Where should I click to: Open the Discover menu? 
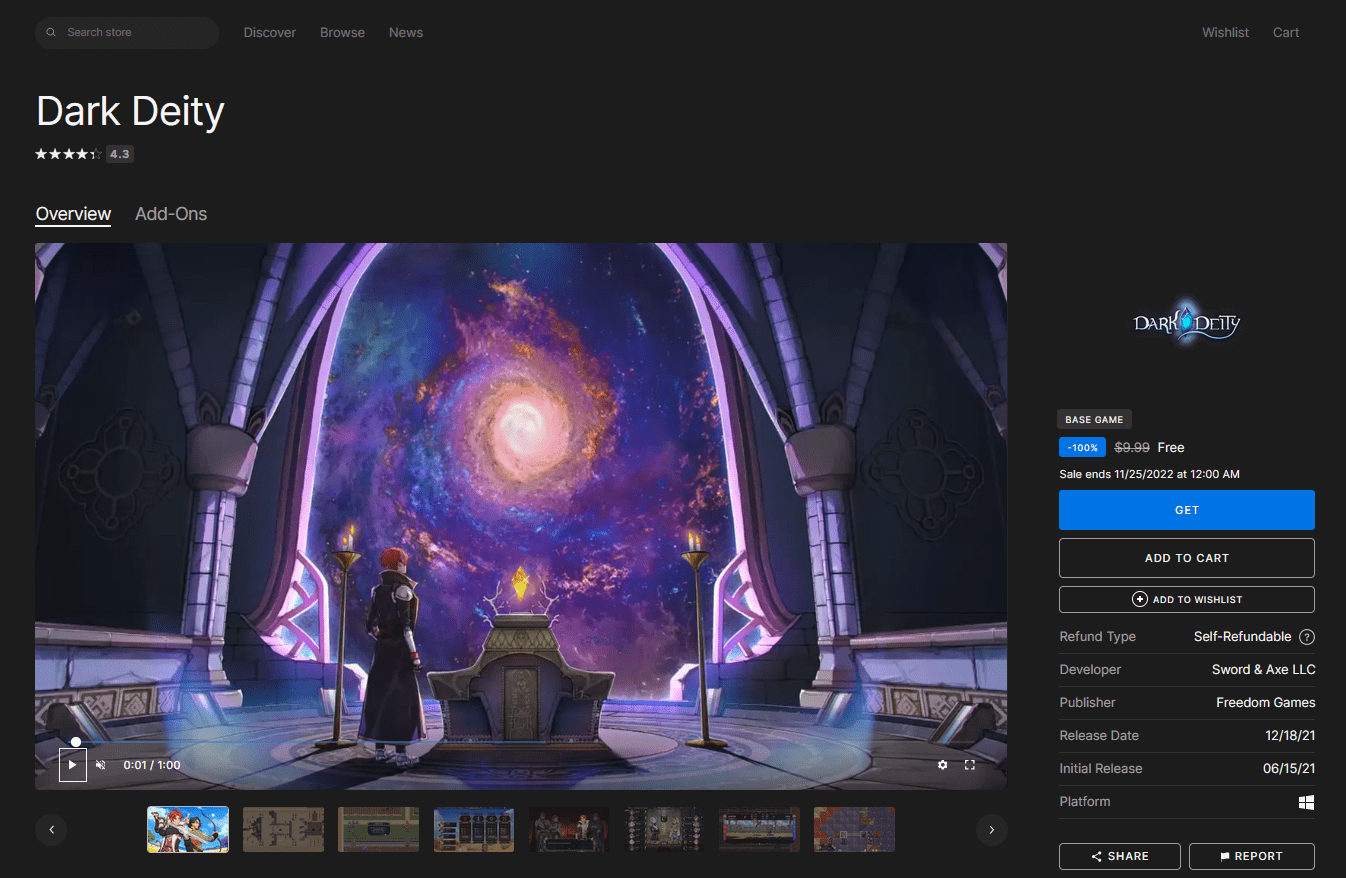[x=270, y=33]
